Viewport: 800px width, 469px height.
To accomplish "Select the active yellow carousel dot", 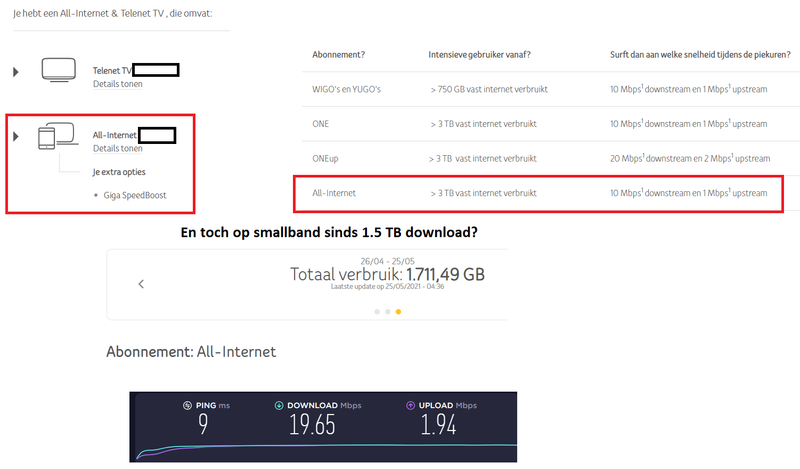I will [x=399, y=311].
